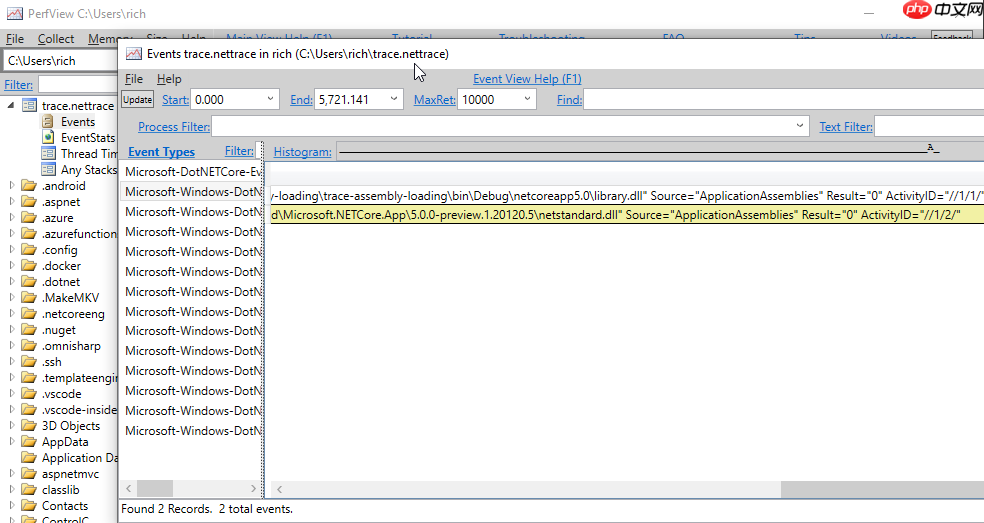Screen dimensions: 984x523
Task: Click right arrow of Event Types scrollbar
Action: (254, 488)
